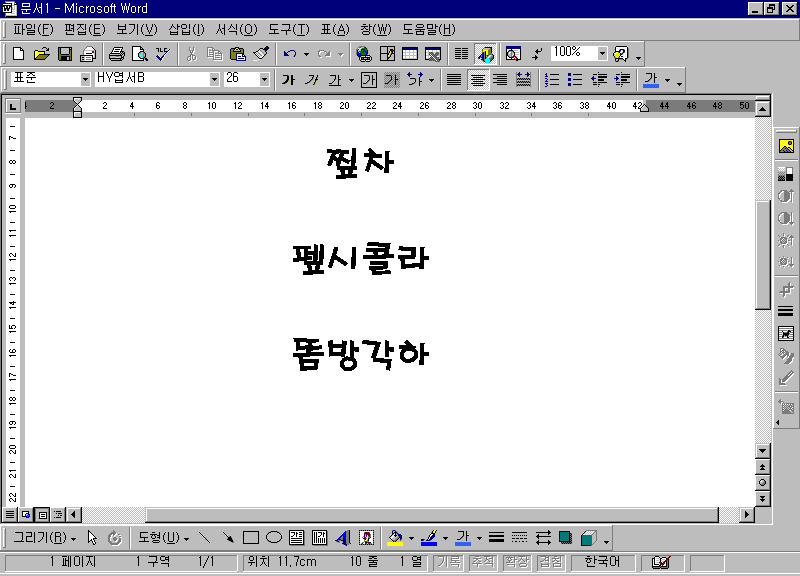Toggle the character border button

click(368, 80)
